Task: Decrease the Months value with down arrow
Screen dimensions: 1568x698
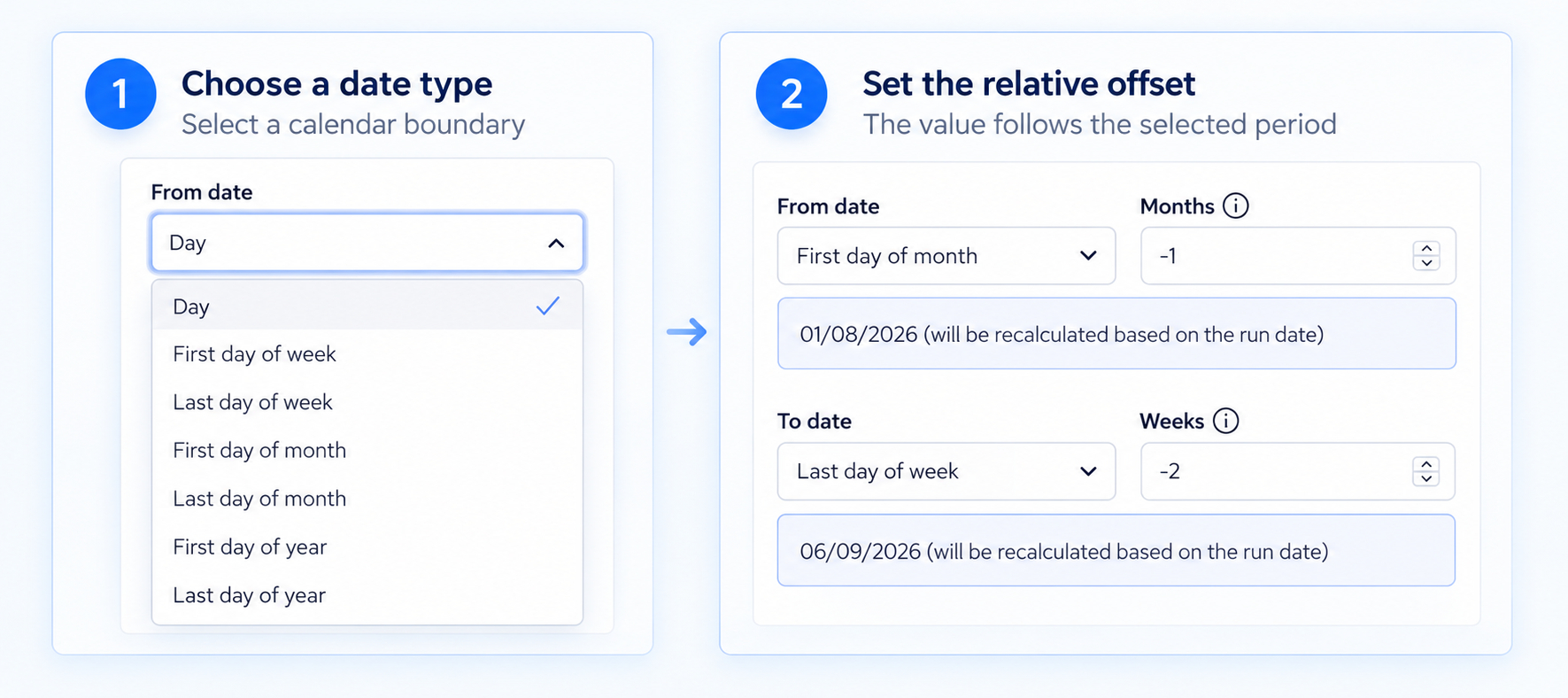Action: 1426,263
